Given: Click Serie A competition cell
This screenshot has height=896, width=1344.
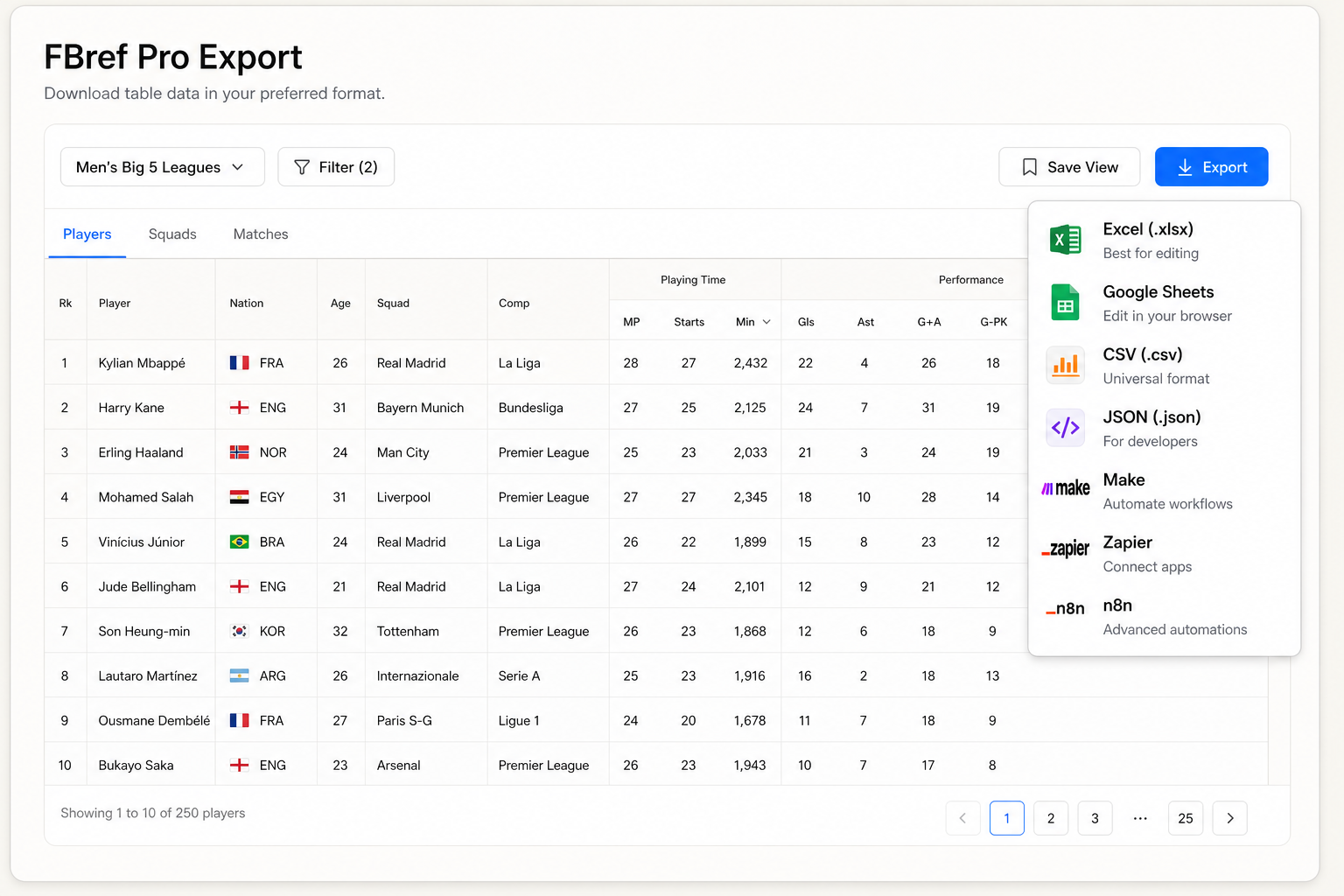Looking at the screenshot, I should 519,676.
